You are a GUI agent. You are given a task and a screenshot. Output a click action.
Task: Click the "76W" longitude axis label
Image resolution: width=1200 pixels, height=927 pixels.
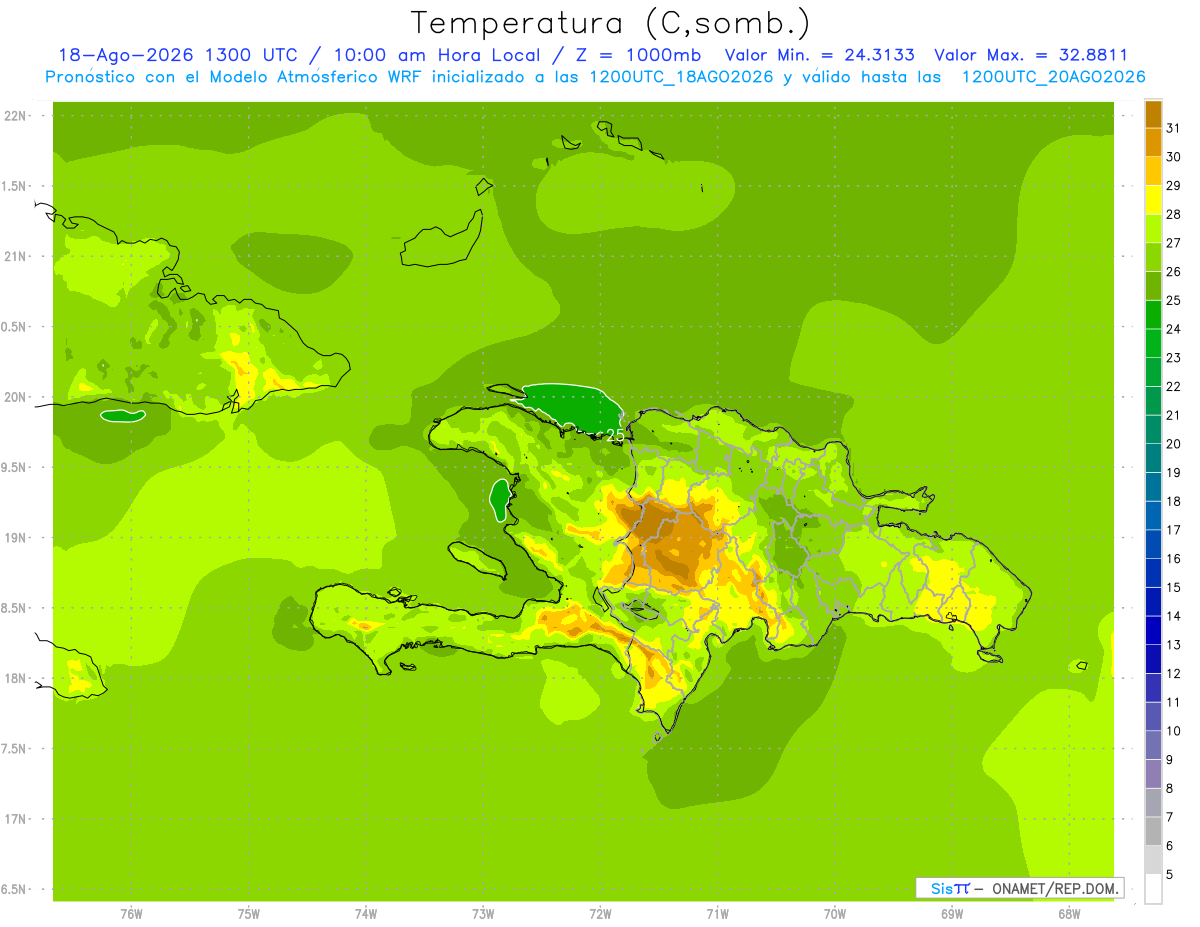[x=131, y=914]
